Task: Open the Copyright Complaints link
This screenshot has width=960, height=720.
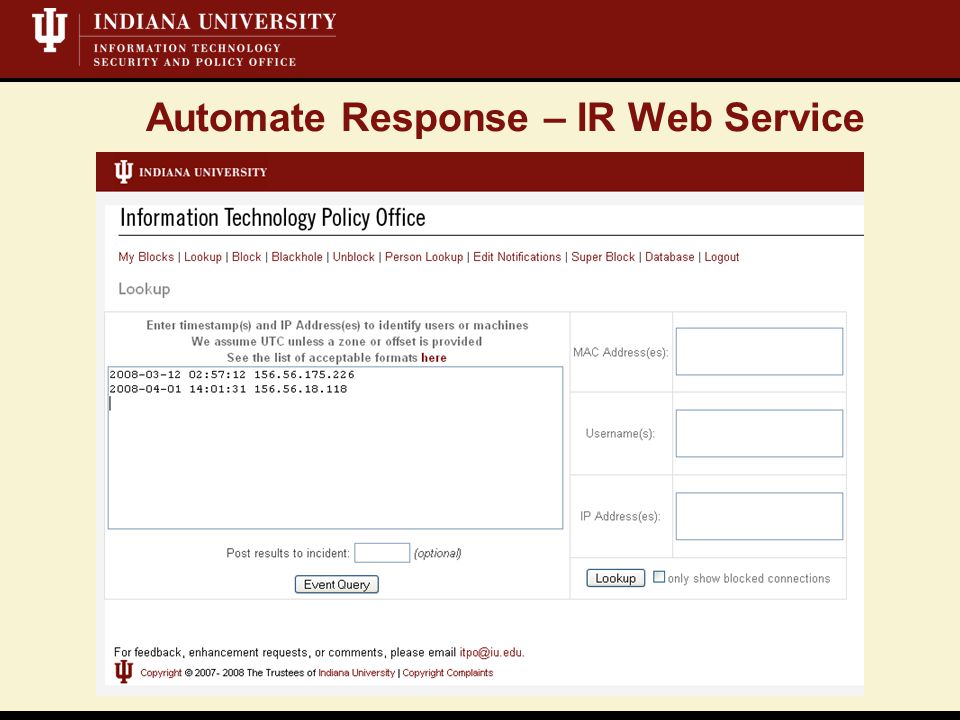Action: [448, 673]
